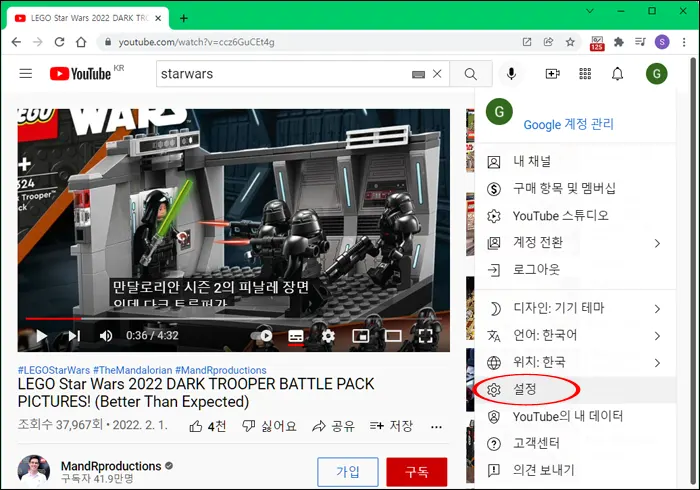Click the Chrome profile S avatar
Screen dimensions: 700x490
click(x=662, y=42)
